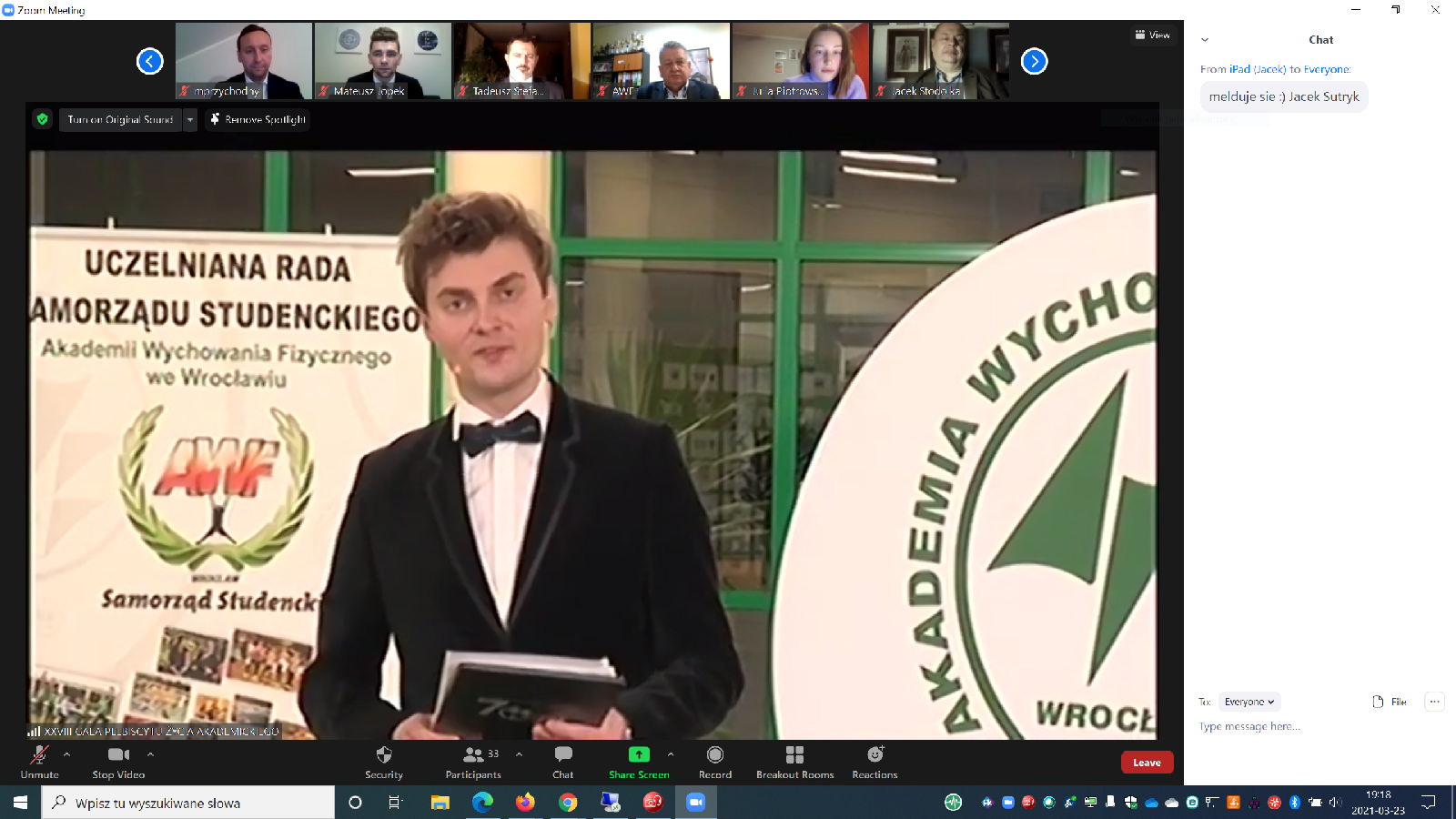Select Tadeusz Stefa... video thumbnail

522,61
